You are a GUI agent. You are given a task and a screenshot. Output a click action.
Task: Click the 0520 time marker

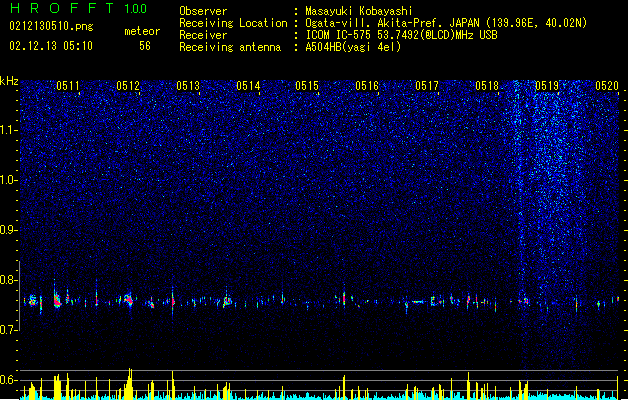point(607,86)
